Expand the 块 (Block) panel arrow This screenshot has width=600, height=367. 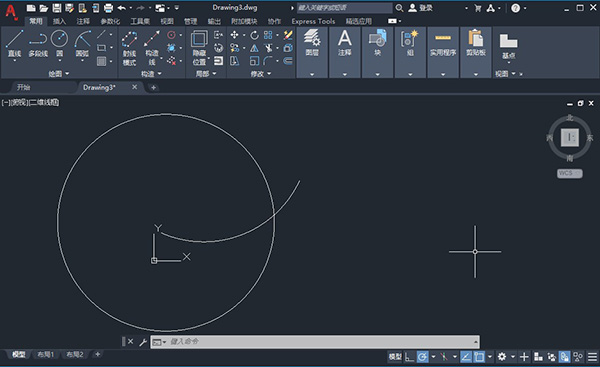click(377, 74)
